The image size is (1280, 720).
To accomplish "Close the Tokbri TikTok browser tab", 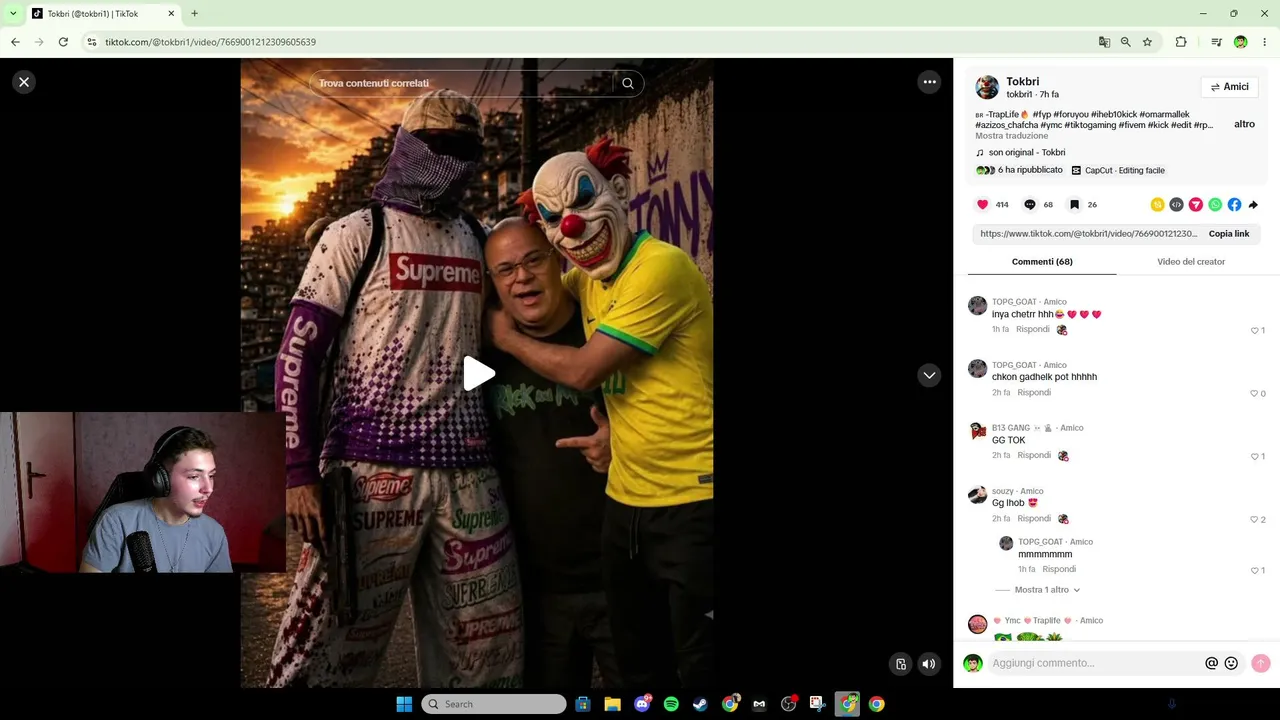I will coord(171,14).
